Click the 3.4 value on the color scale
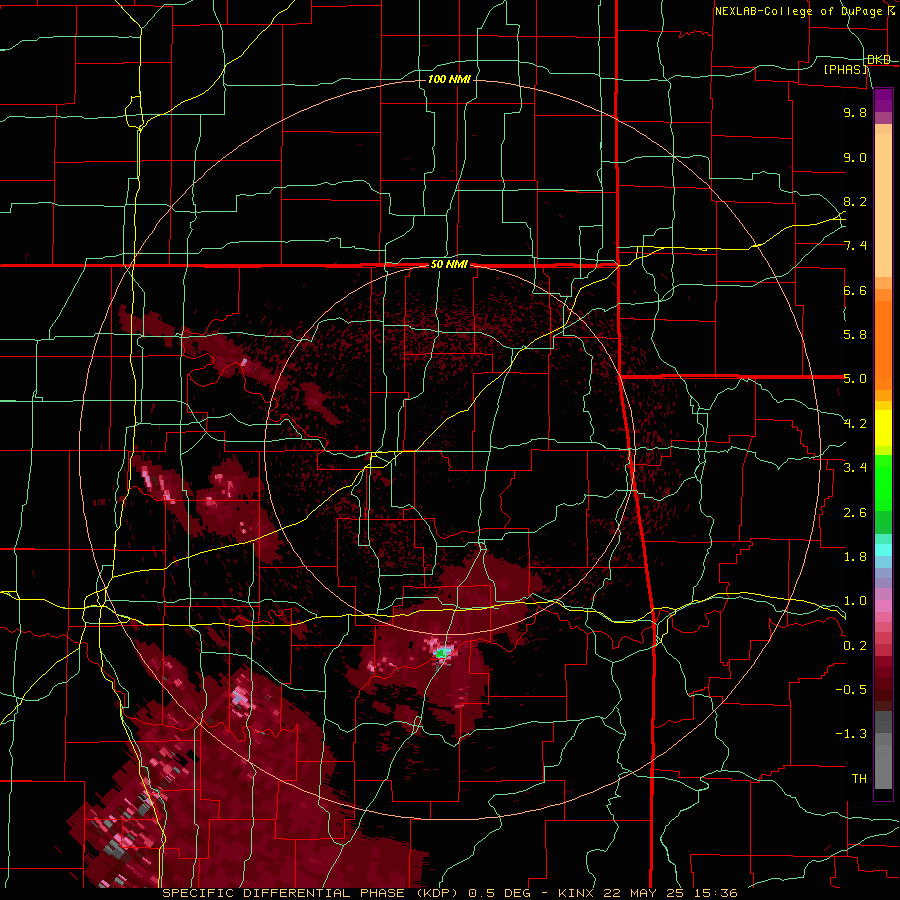This screenshot has width=900, height=900. point(855,468)
